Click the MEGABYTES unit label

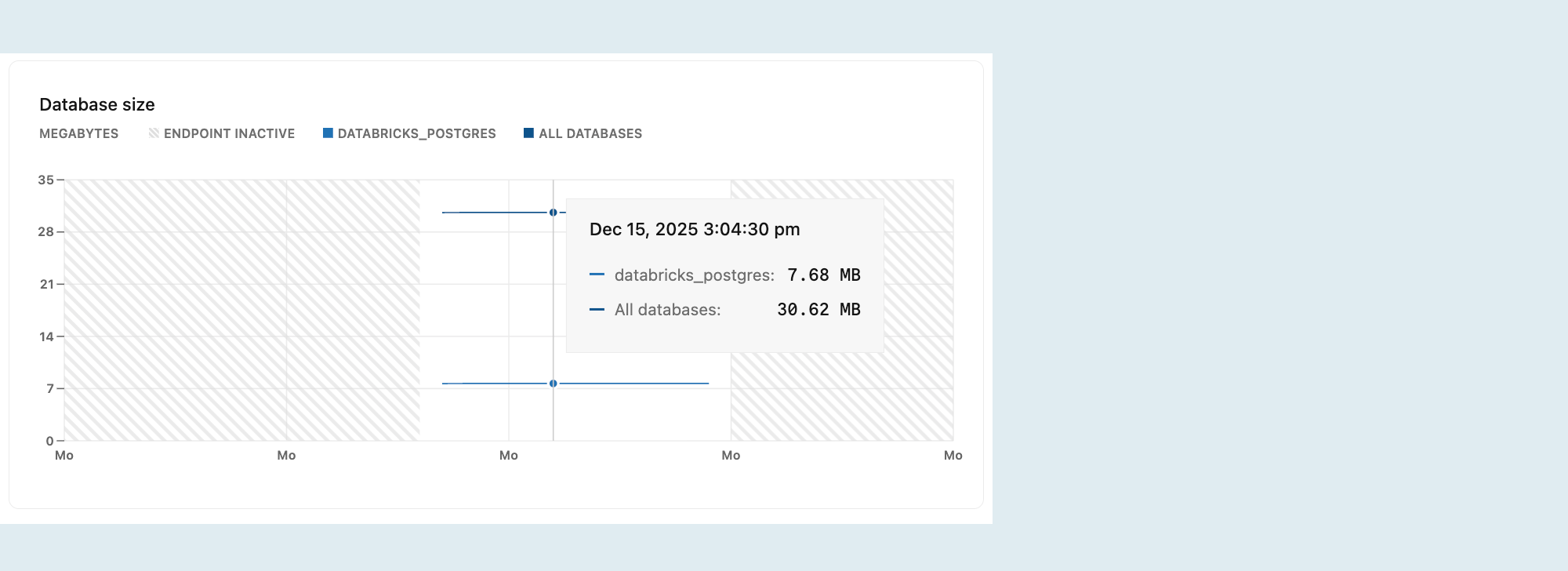click(x=78, y=133)
